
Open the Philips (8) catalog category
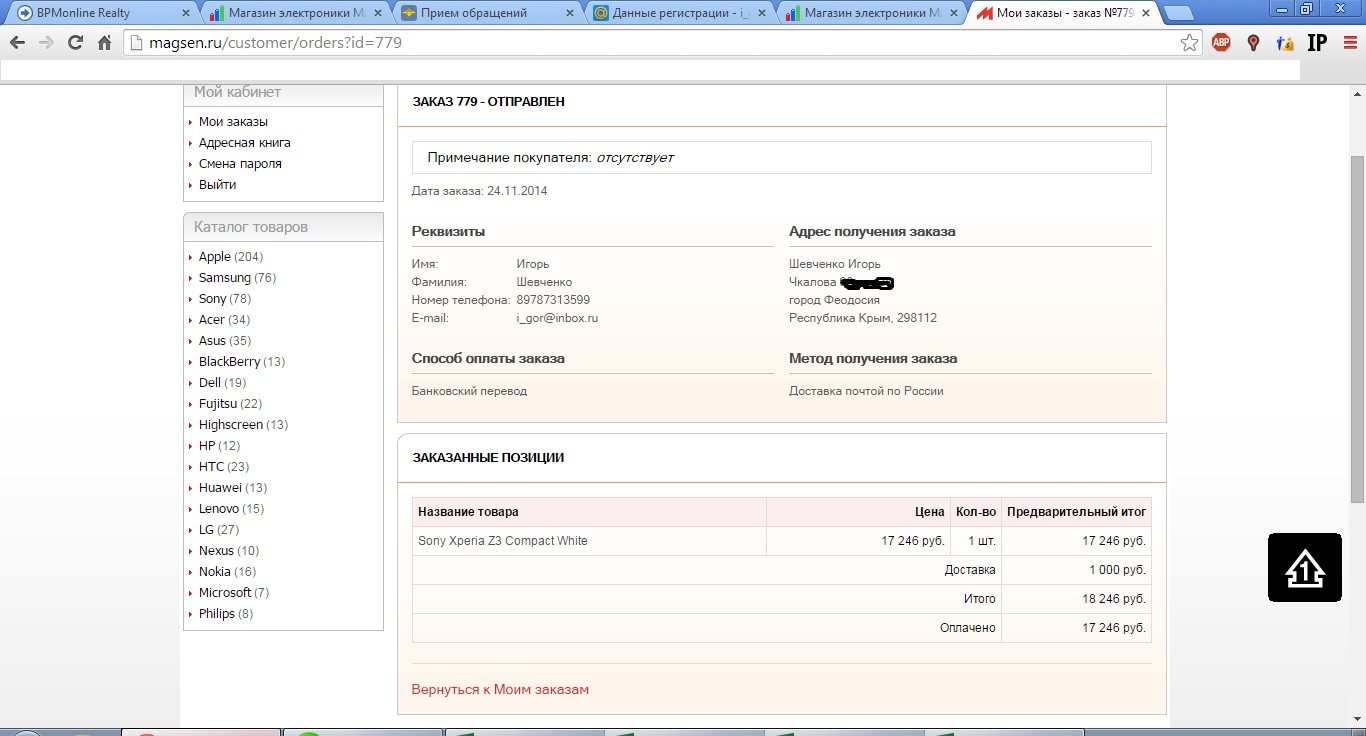tap(226, 614)
